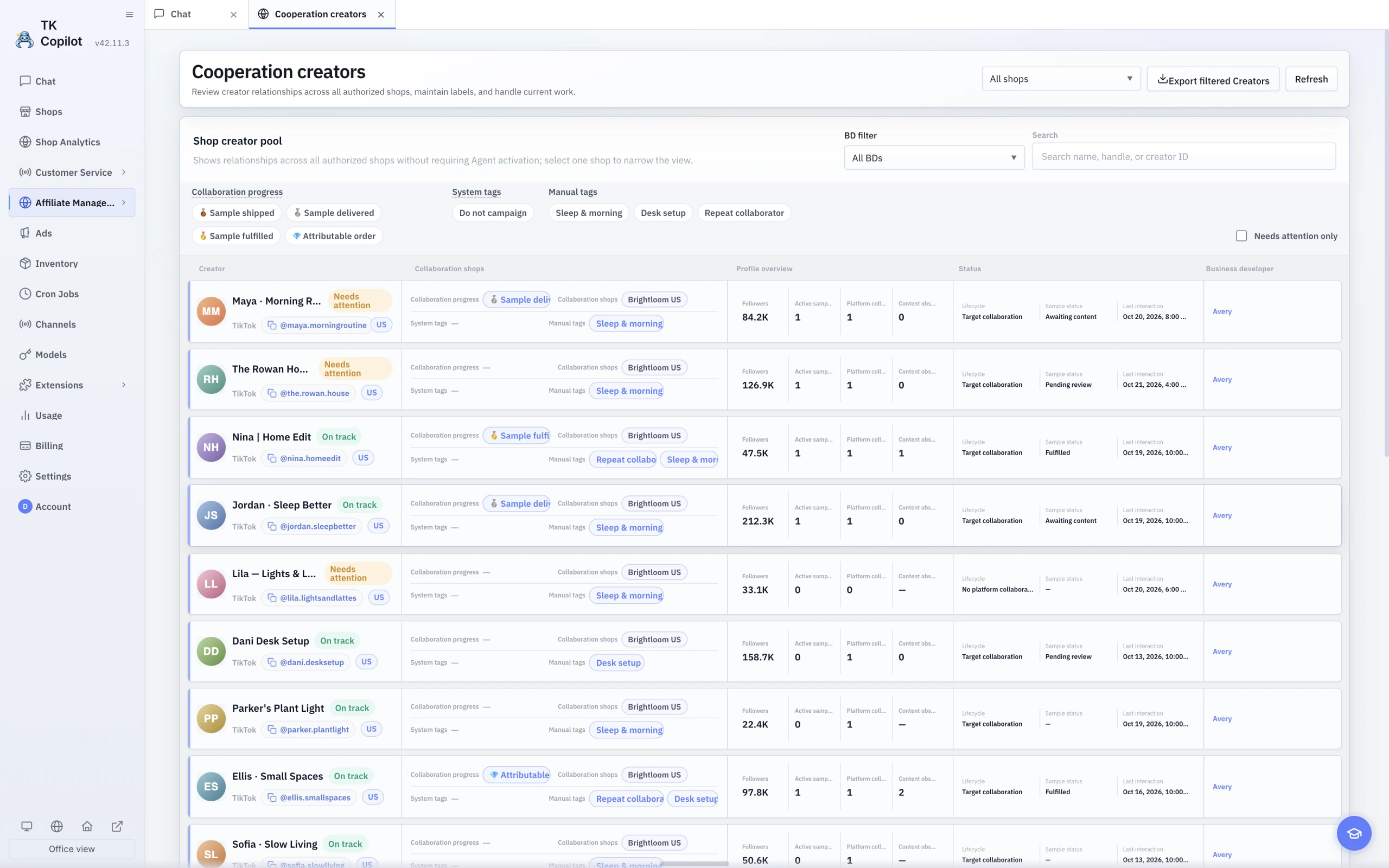
Task: Open Settings in the sidebar
Action: (x=72, y=476)
